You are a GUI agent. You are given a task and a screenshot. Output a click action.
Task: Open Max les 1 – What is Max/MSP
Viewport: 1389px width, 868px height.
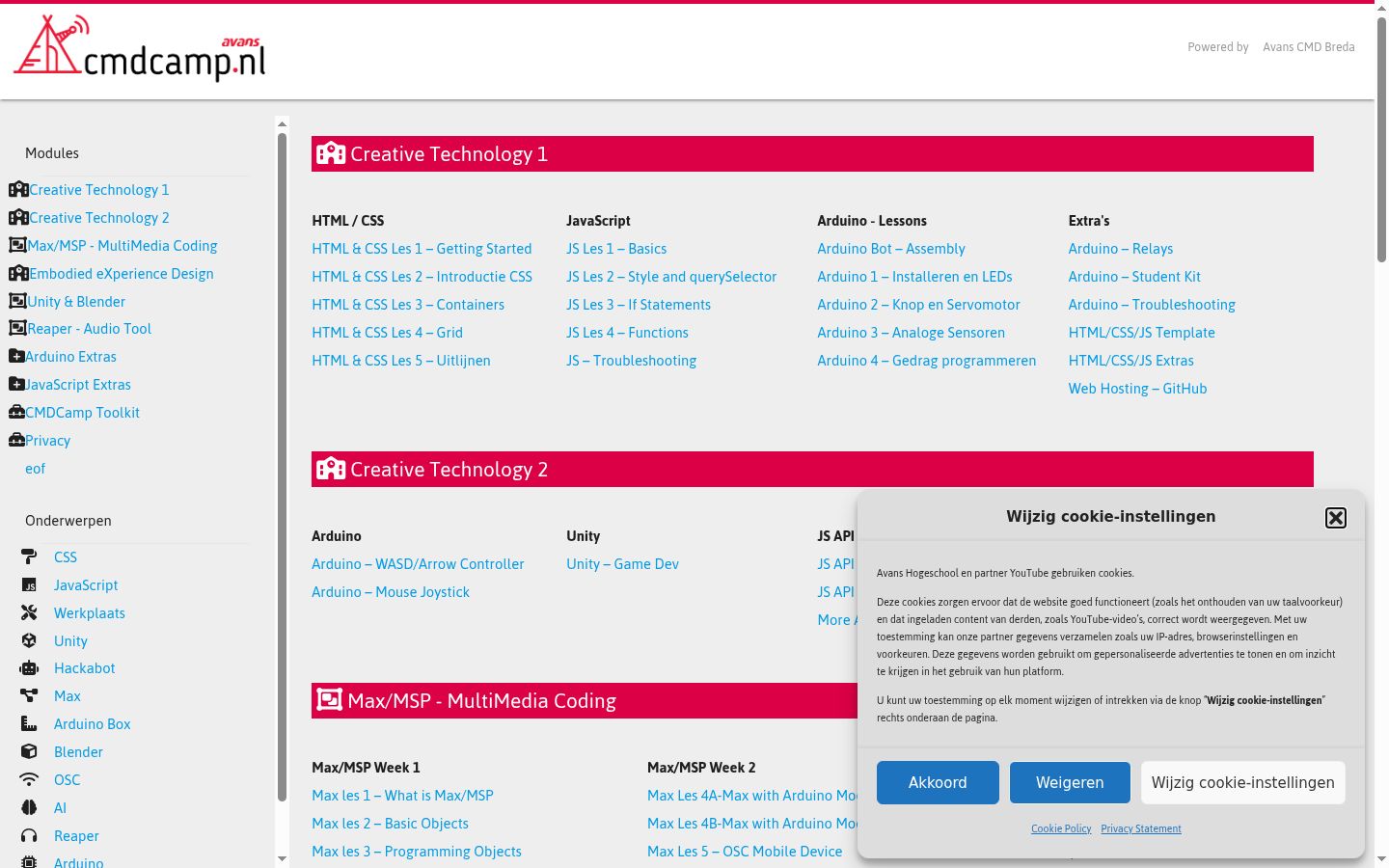pos(402,796)
